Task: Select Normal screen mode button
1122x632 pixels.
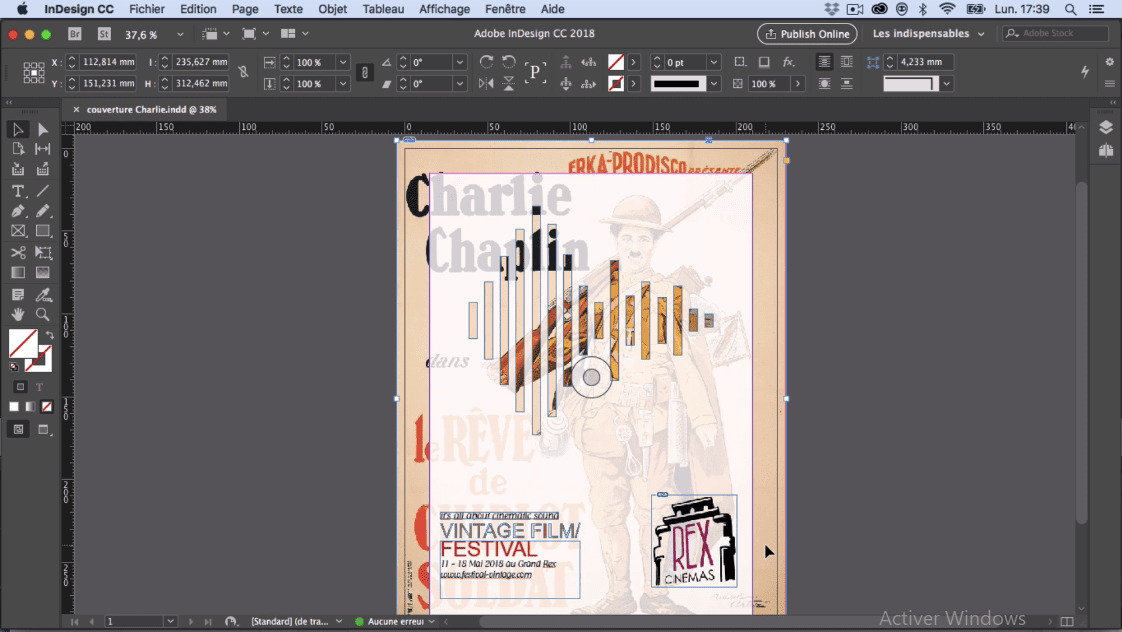Action: (18, 429)
